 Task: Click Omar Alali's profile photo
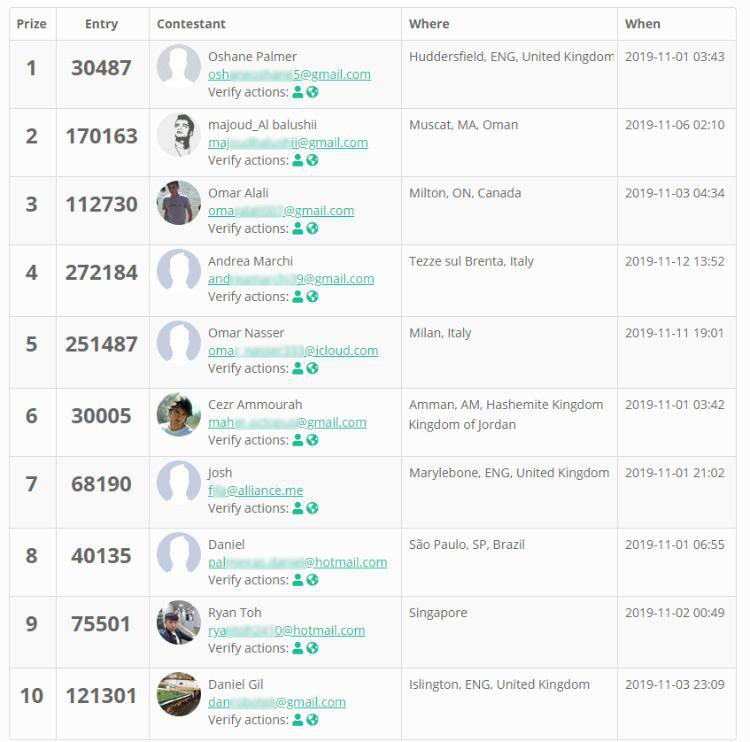point(179,203)
